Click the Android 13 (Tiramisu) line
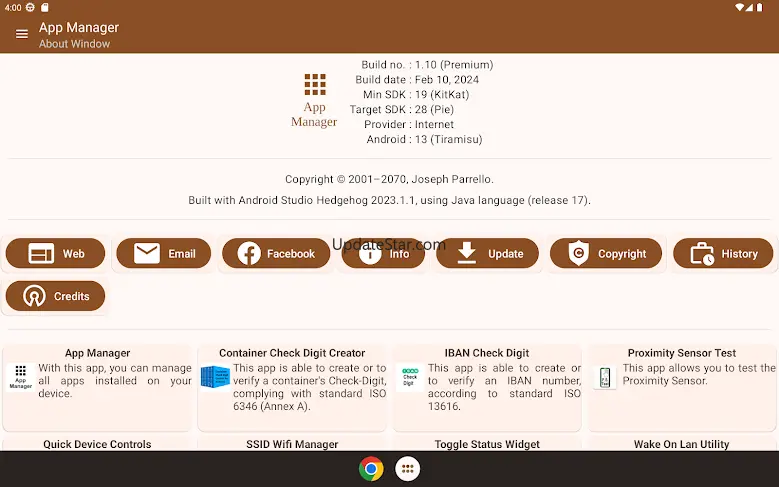The width and height of the screenshot is (779, 487). tap(424, 140)
